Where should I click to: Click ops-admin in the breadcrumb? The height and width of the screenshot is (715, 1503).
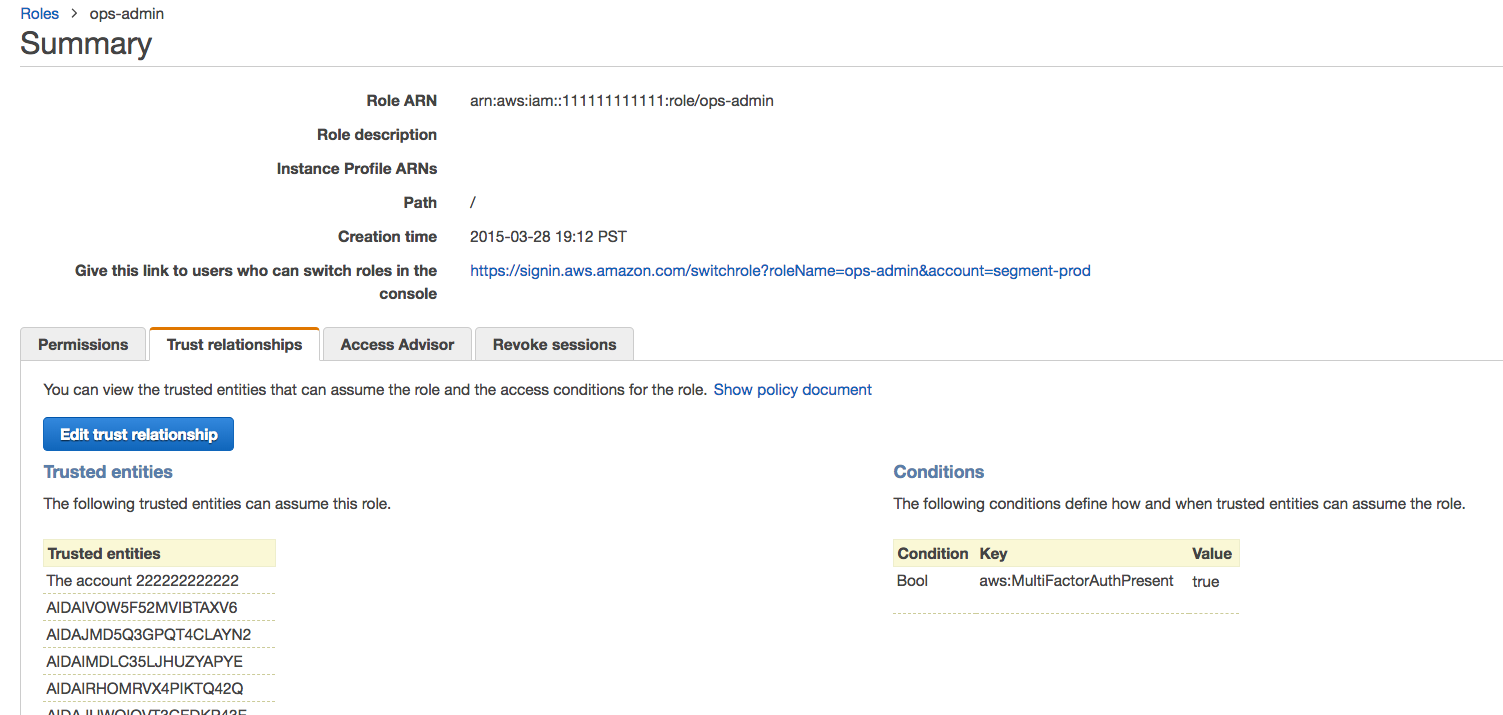[127, 14]
